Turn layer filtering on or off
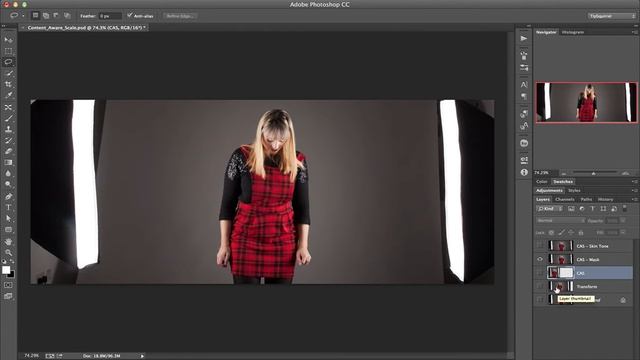 pyautogui.click(x=624, y=208)
